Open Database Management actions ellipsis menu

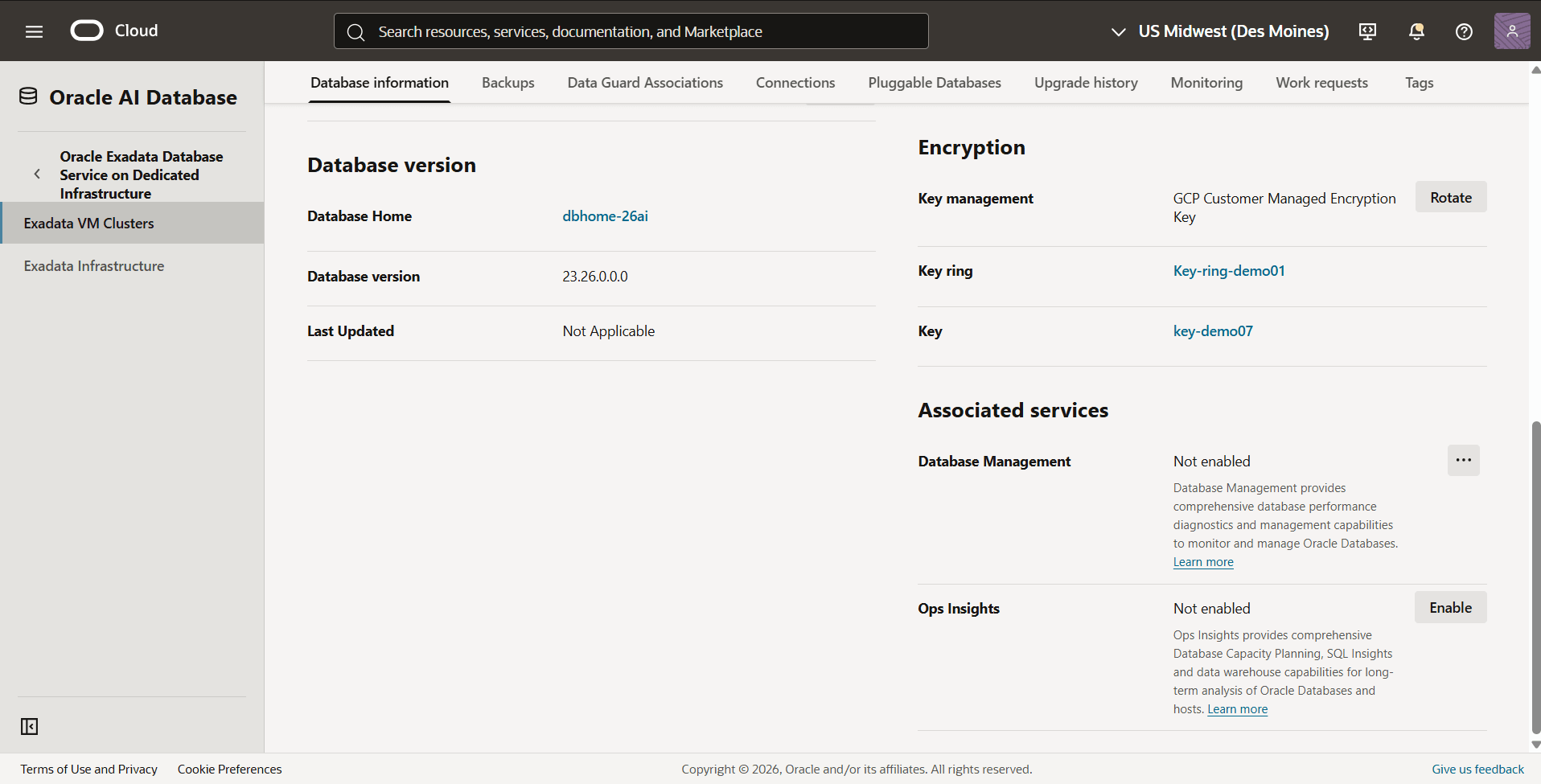coord(1463,460)
